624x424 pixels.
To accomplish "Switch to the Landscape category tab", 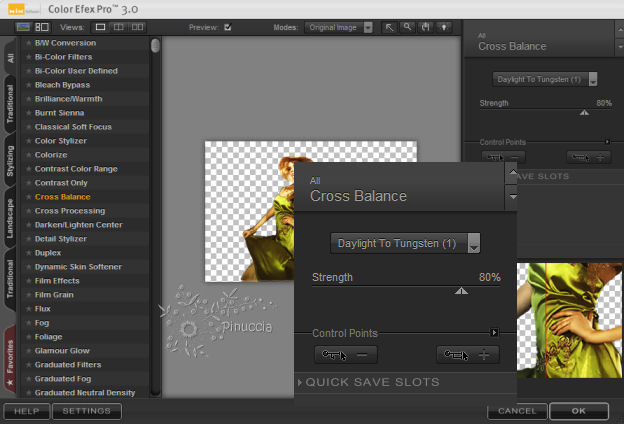I will (x=10, y=218).
